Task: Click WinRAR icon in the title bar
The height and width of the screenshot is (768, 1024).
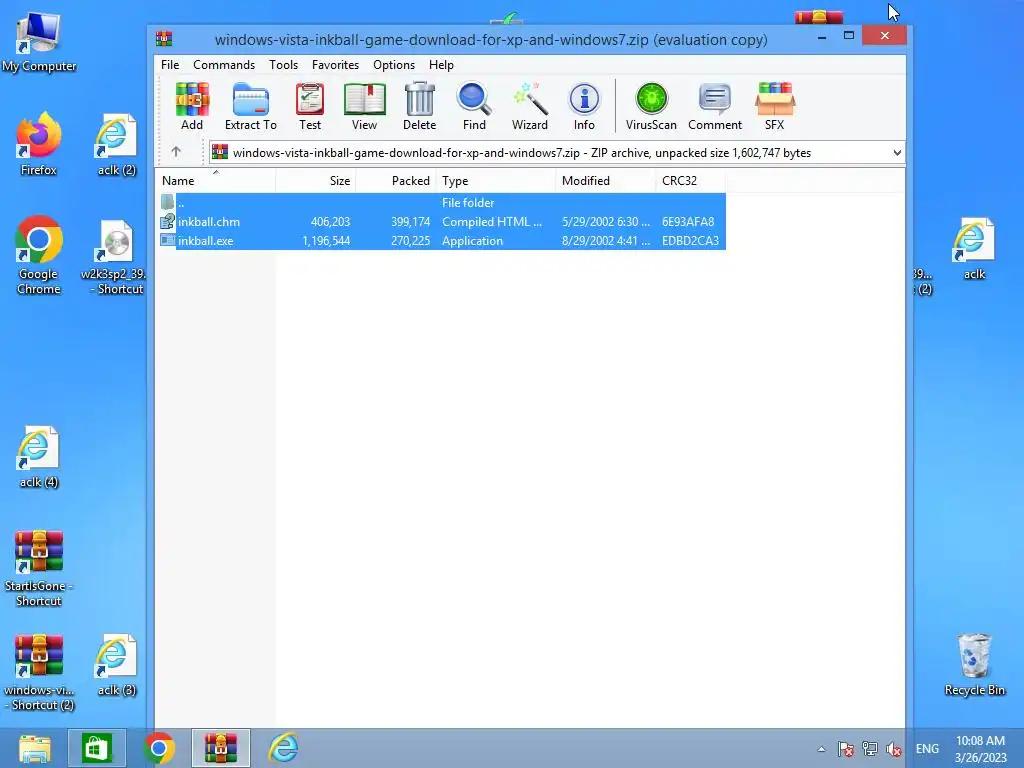Action: click(164, 39)
